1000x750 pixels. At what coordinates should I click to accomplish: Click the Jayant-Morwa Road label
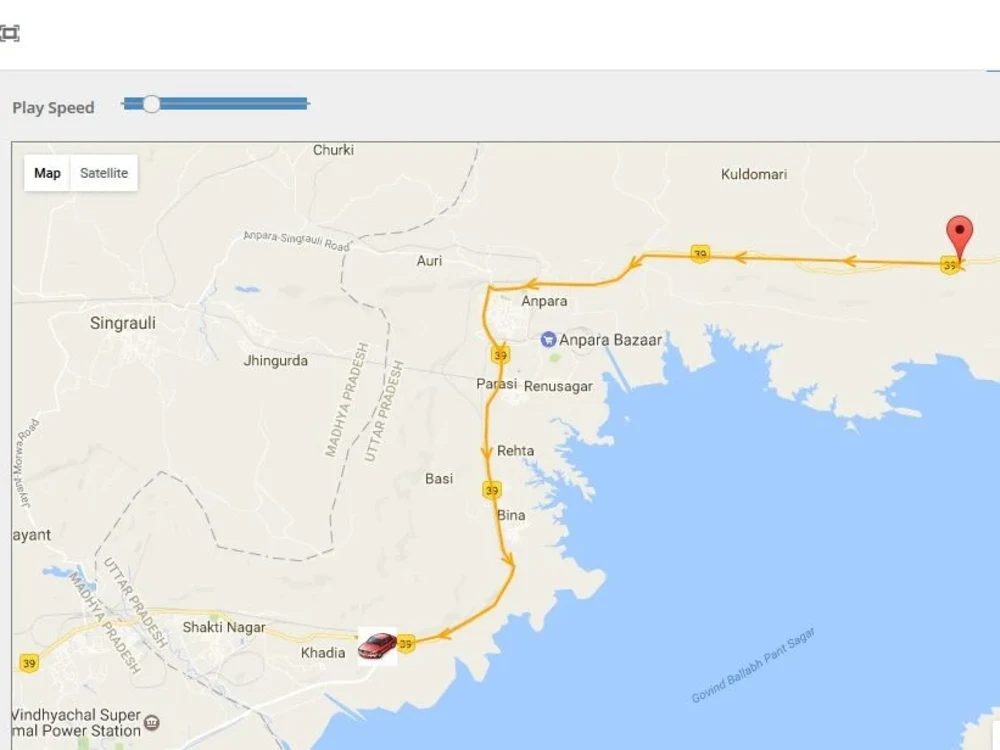[x=26, y=464]
